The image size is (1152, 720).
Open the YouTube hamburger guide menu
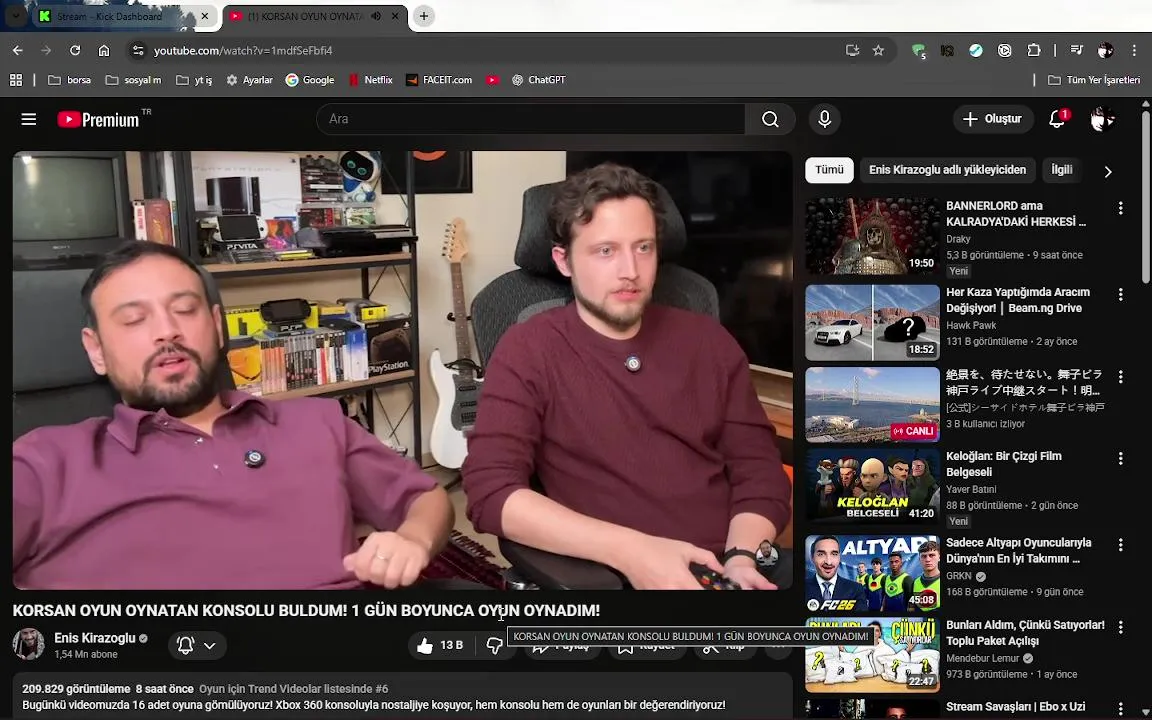[29, 119]
